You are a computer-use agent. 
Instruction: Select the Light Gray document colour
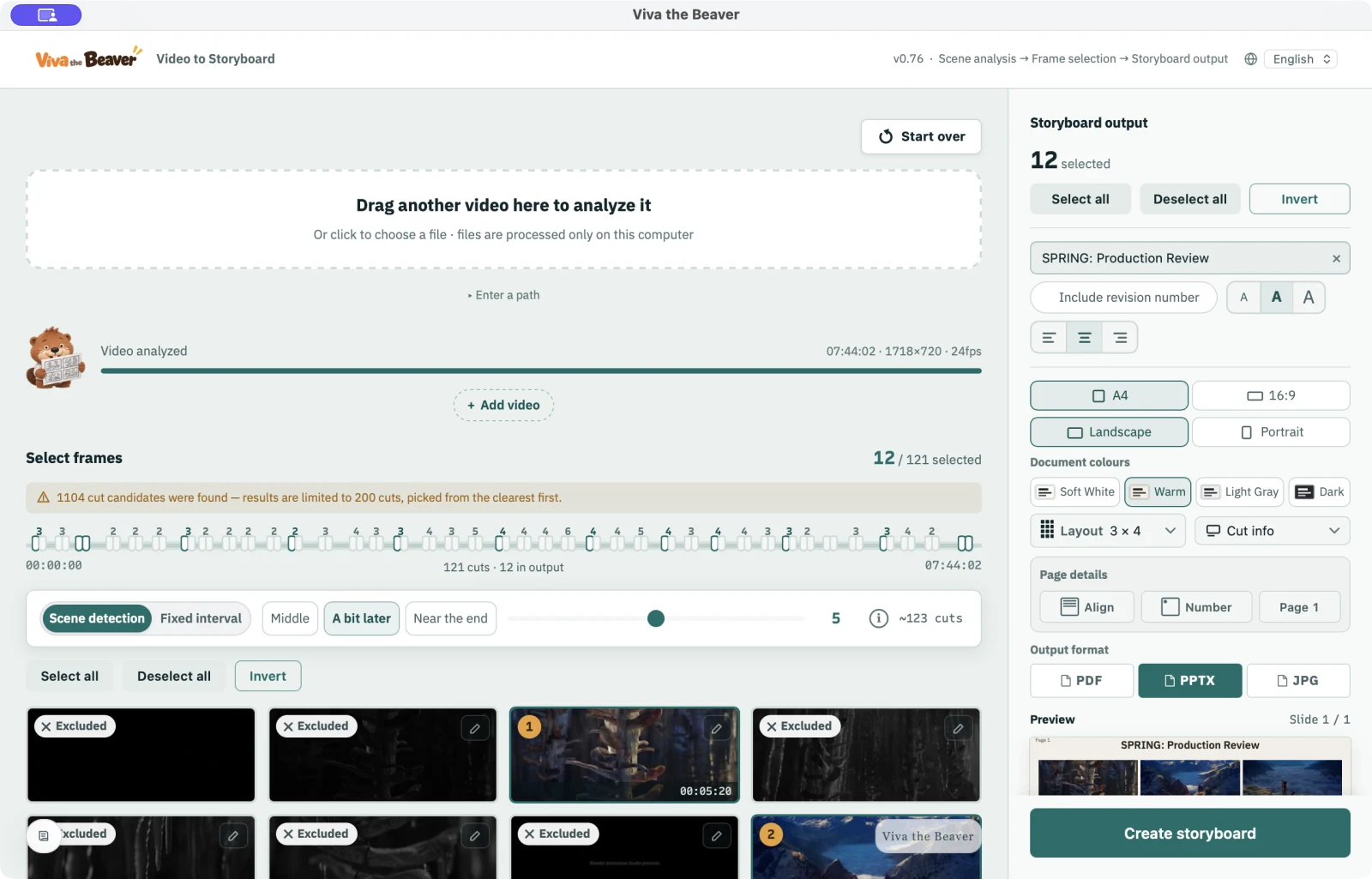(1240, 492)
